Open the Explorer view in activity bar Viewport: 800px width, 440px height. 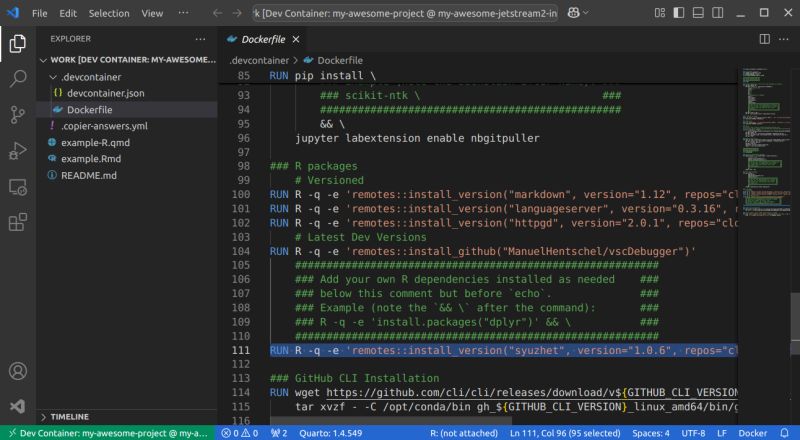click(x=17, y=44)
